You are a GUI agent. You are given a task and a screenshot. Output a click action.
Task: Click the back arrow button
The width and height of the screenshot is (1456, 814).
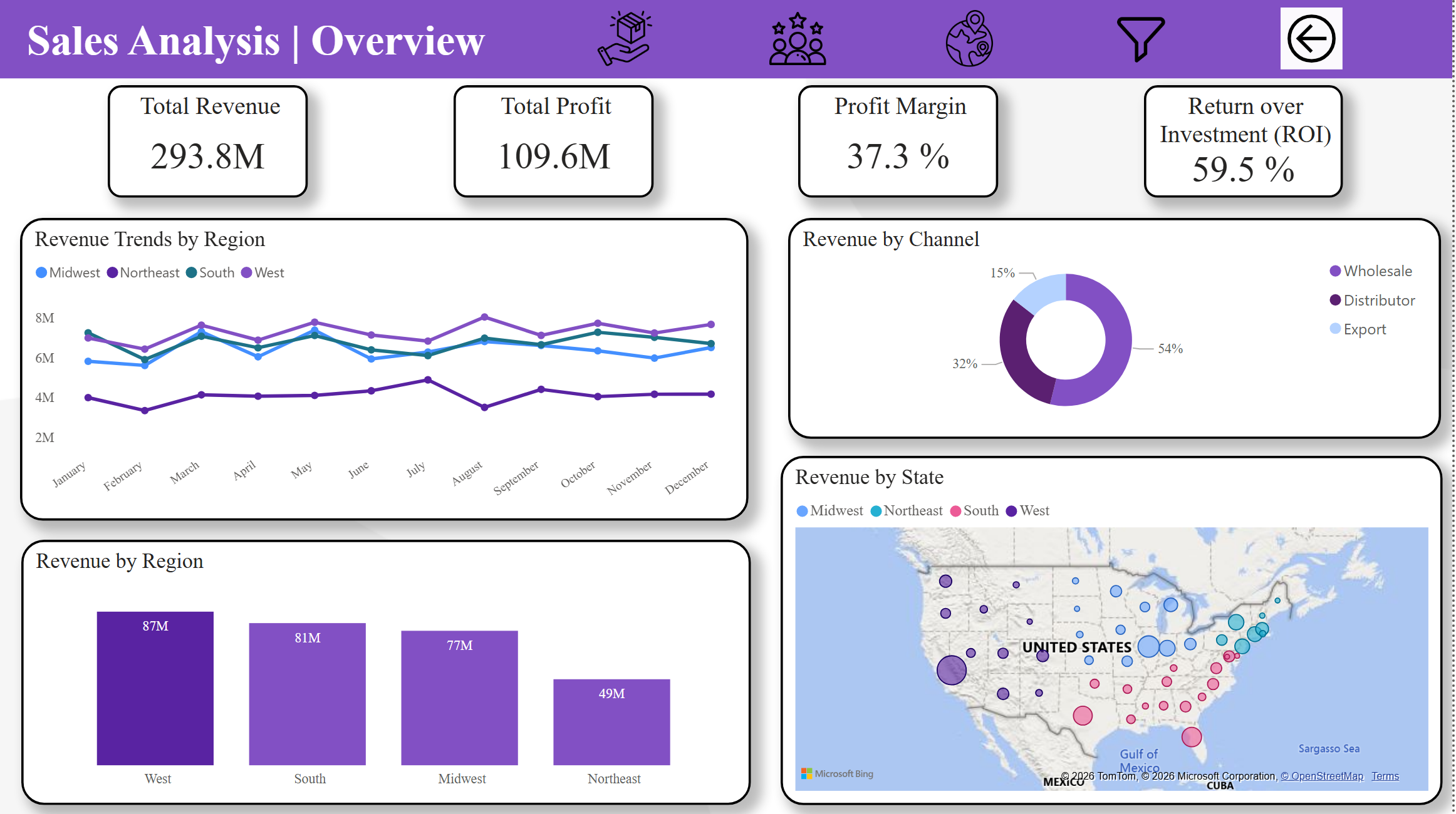click(x=1311, y=39)
